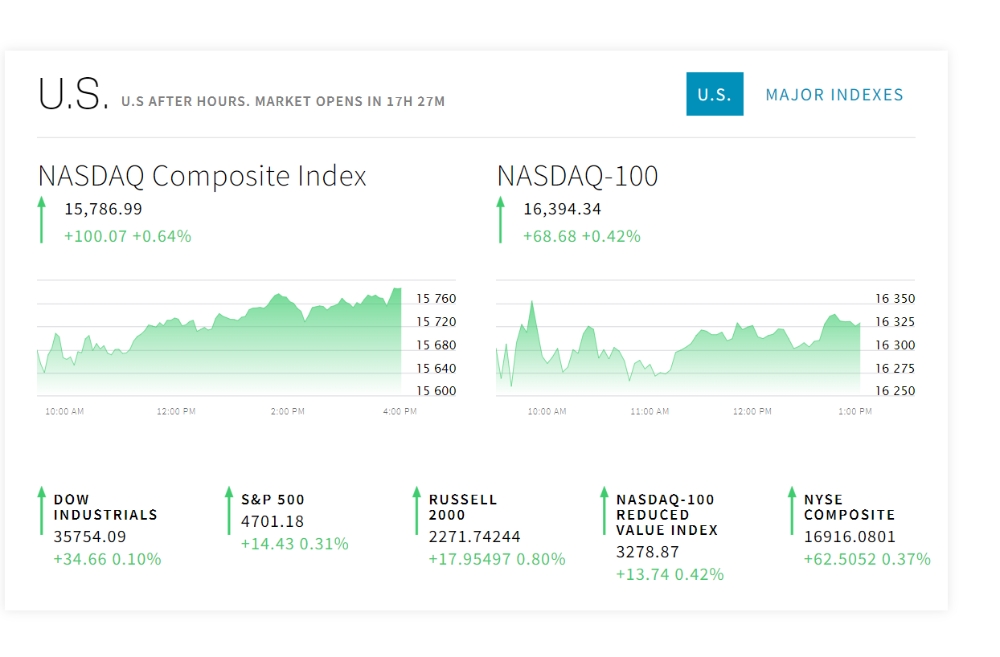Click the NASDAQ Composite intraday area chart

(x=219, y=341)
